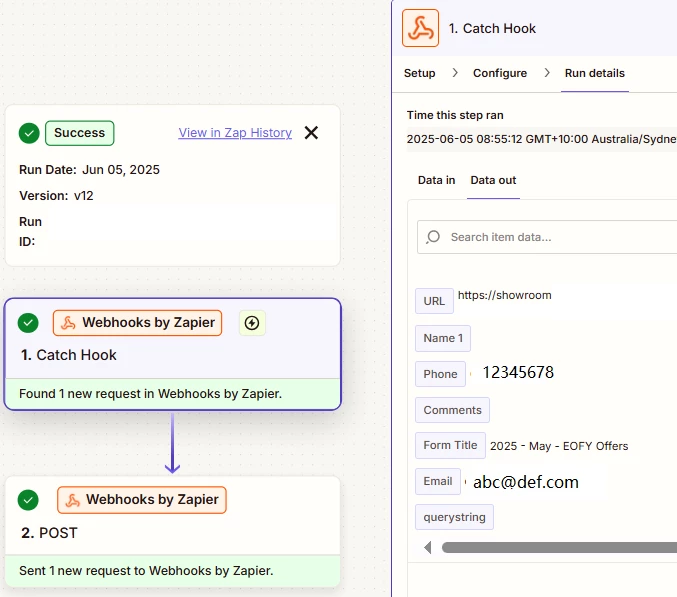Click the URL field label

tap(434, 301)
